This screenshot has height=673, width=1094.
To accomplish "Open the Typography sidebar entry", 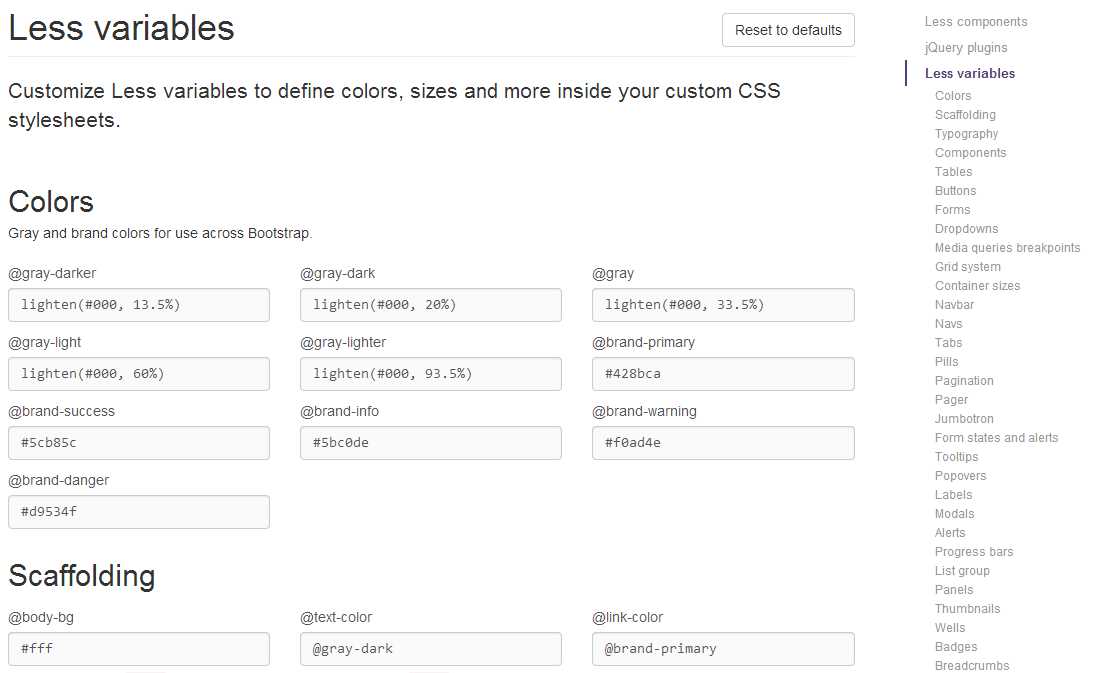I will [966, 133].
